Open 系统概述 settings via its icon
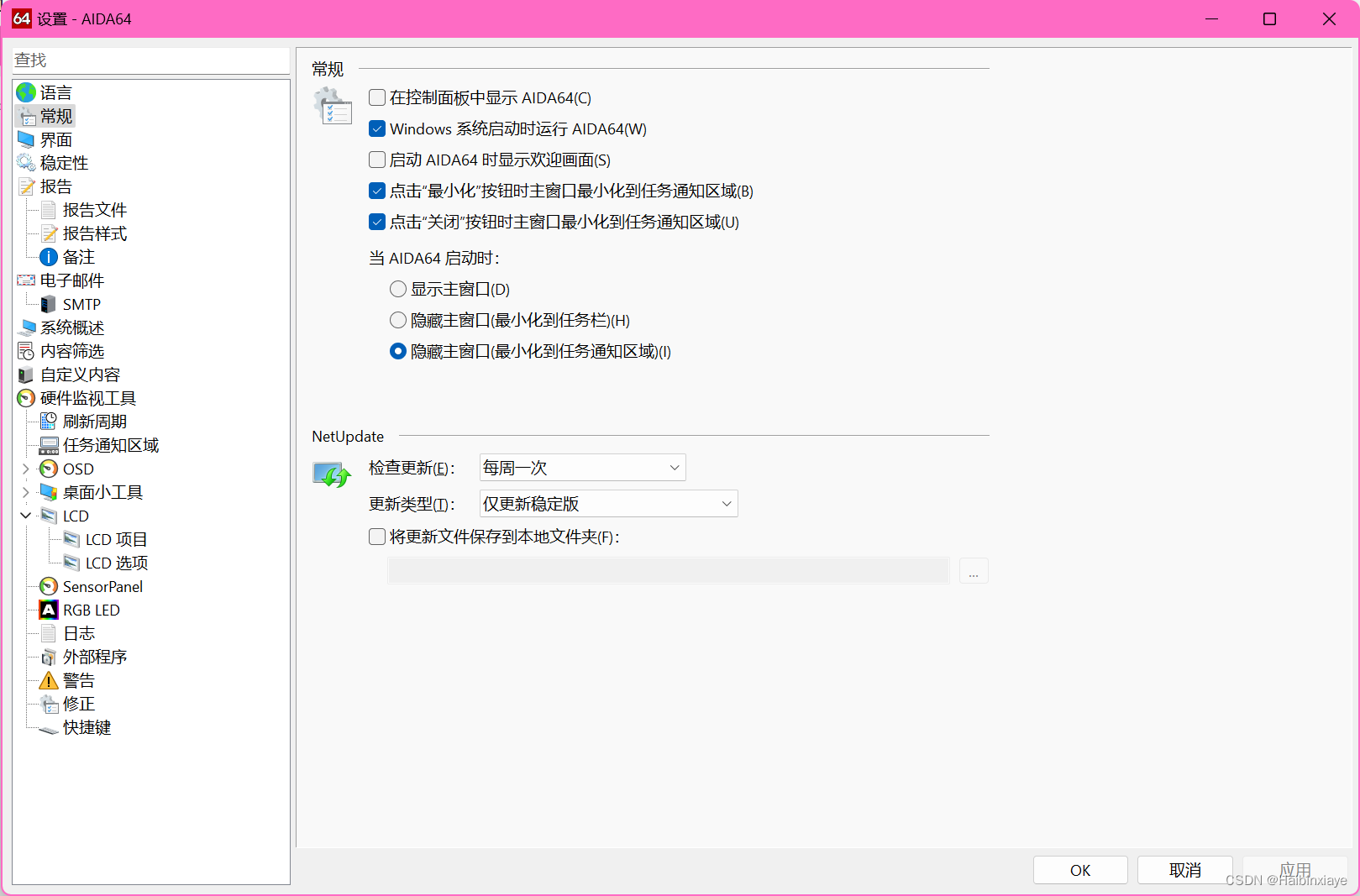This screenshot has width=1360, height=896. (x=25, y=327)
